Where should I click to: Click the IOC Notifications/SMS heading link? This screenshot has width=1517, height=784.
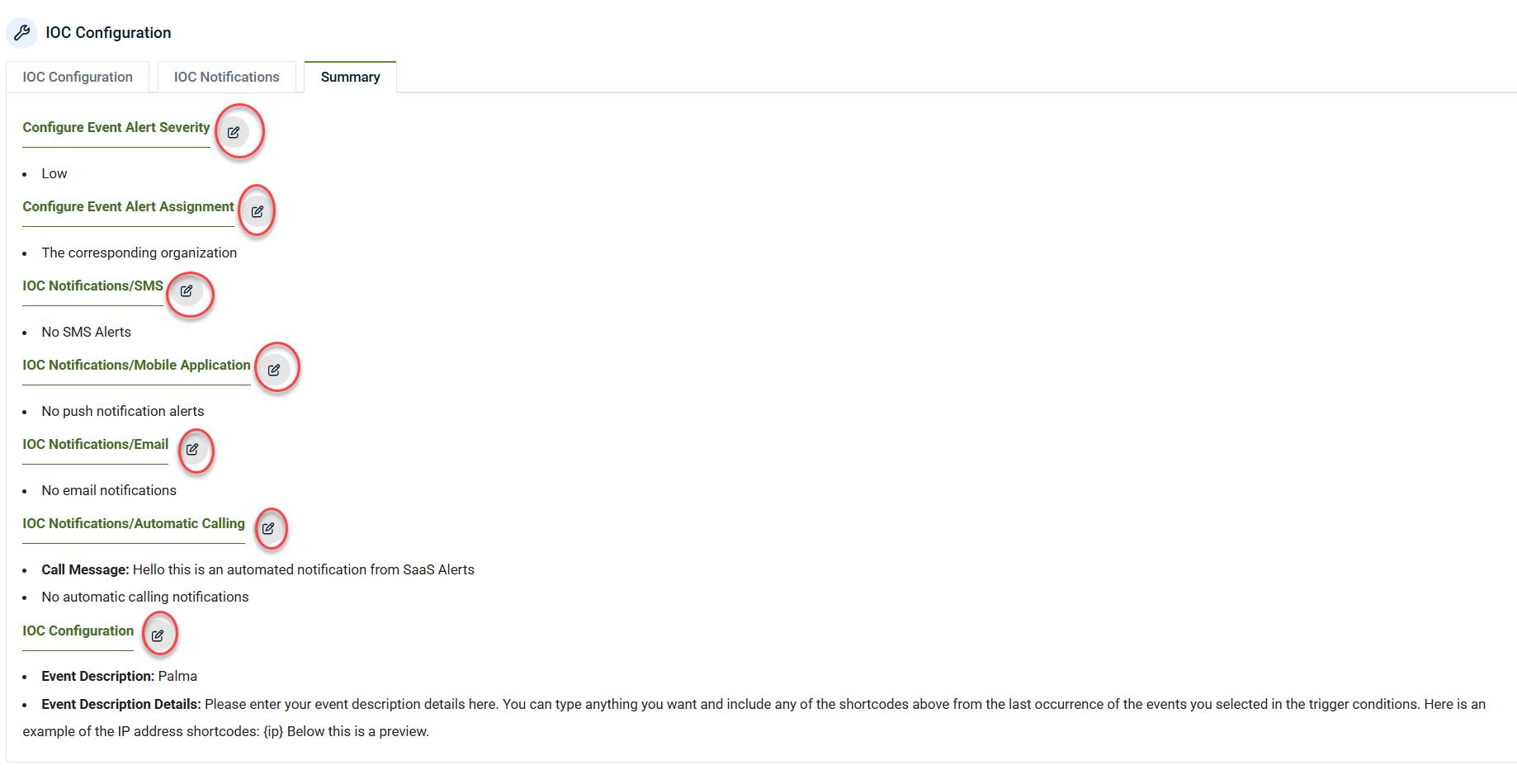pos(92,286)
